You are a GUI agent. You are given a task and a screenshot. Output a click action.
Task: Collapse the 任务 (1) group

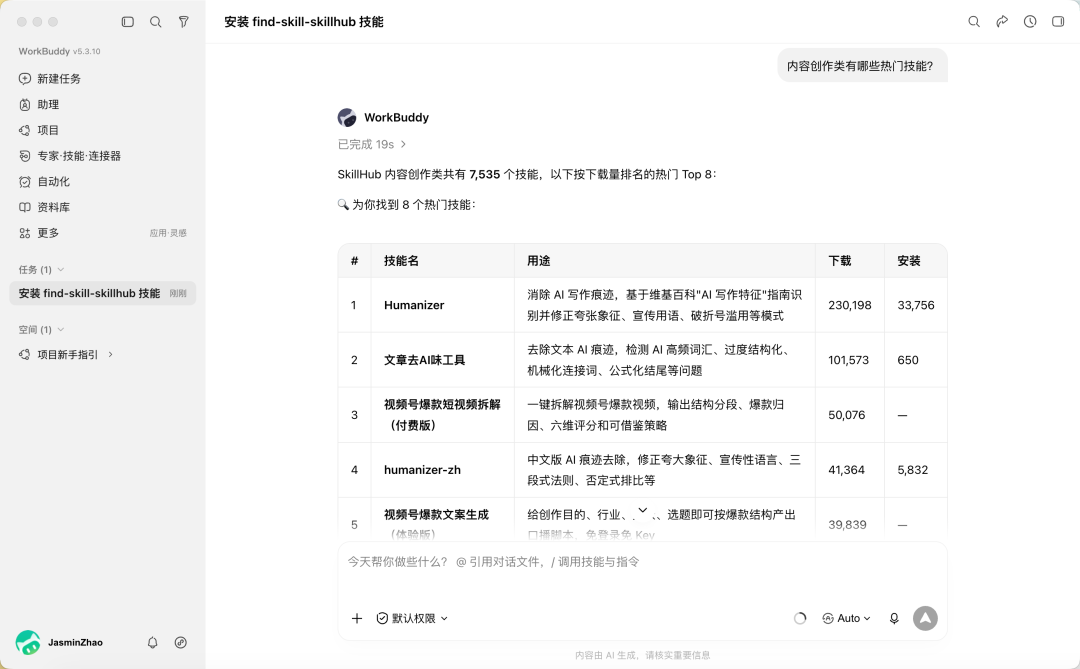click(x=41, y=269)
